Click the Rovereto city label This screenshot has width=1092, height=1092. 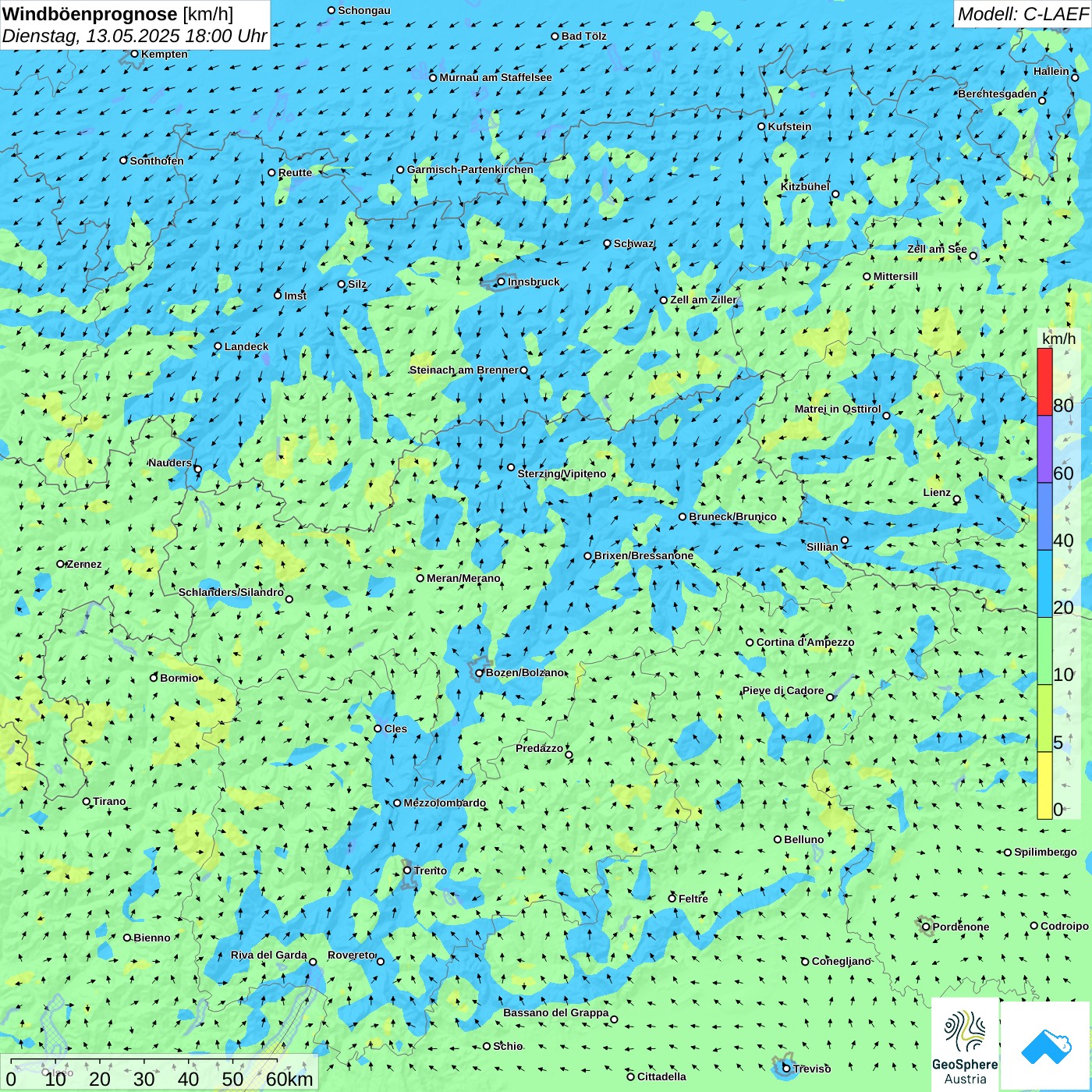coord(352,955)
